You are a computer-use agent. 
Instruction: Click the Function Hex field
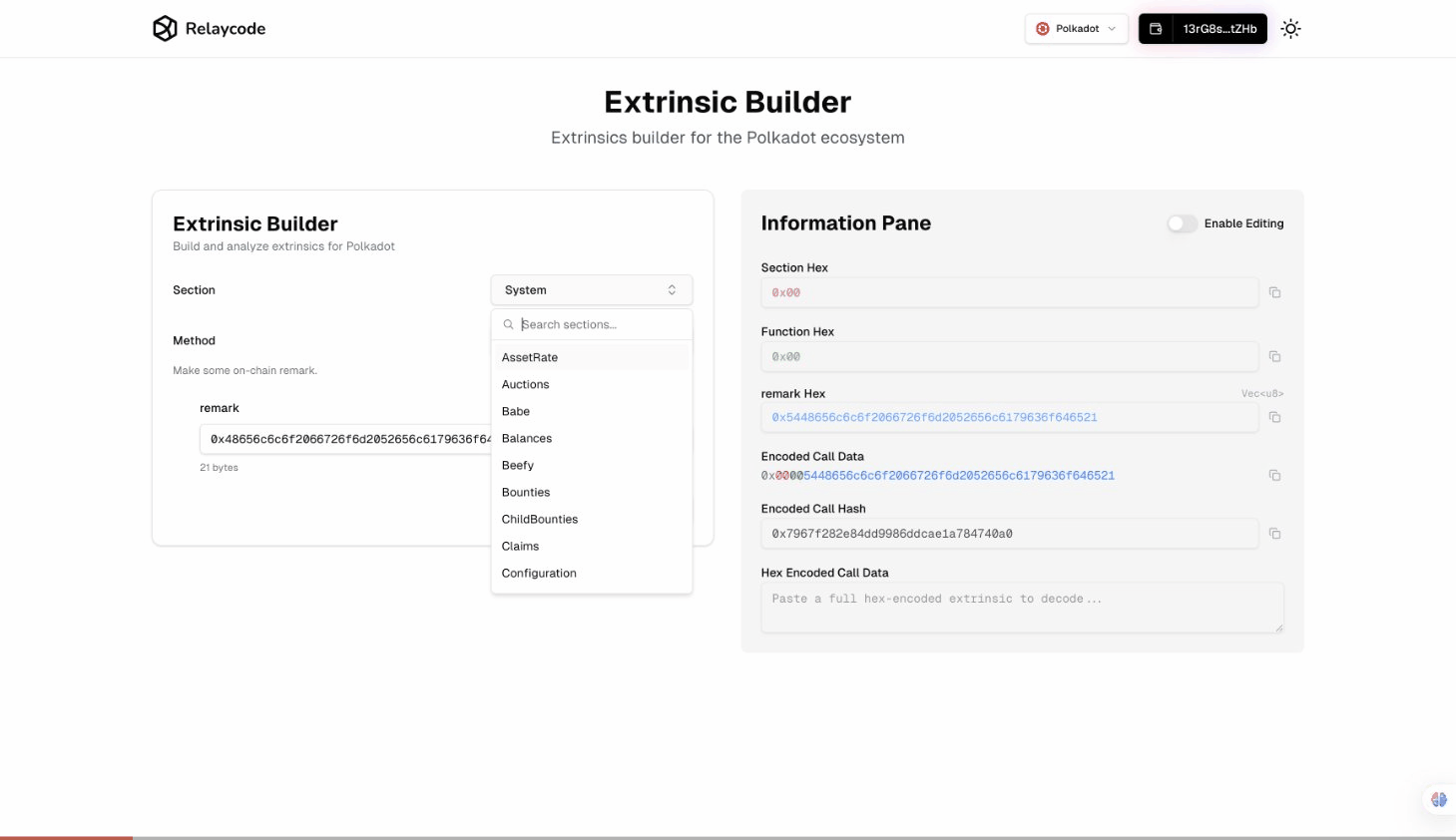1010,356
